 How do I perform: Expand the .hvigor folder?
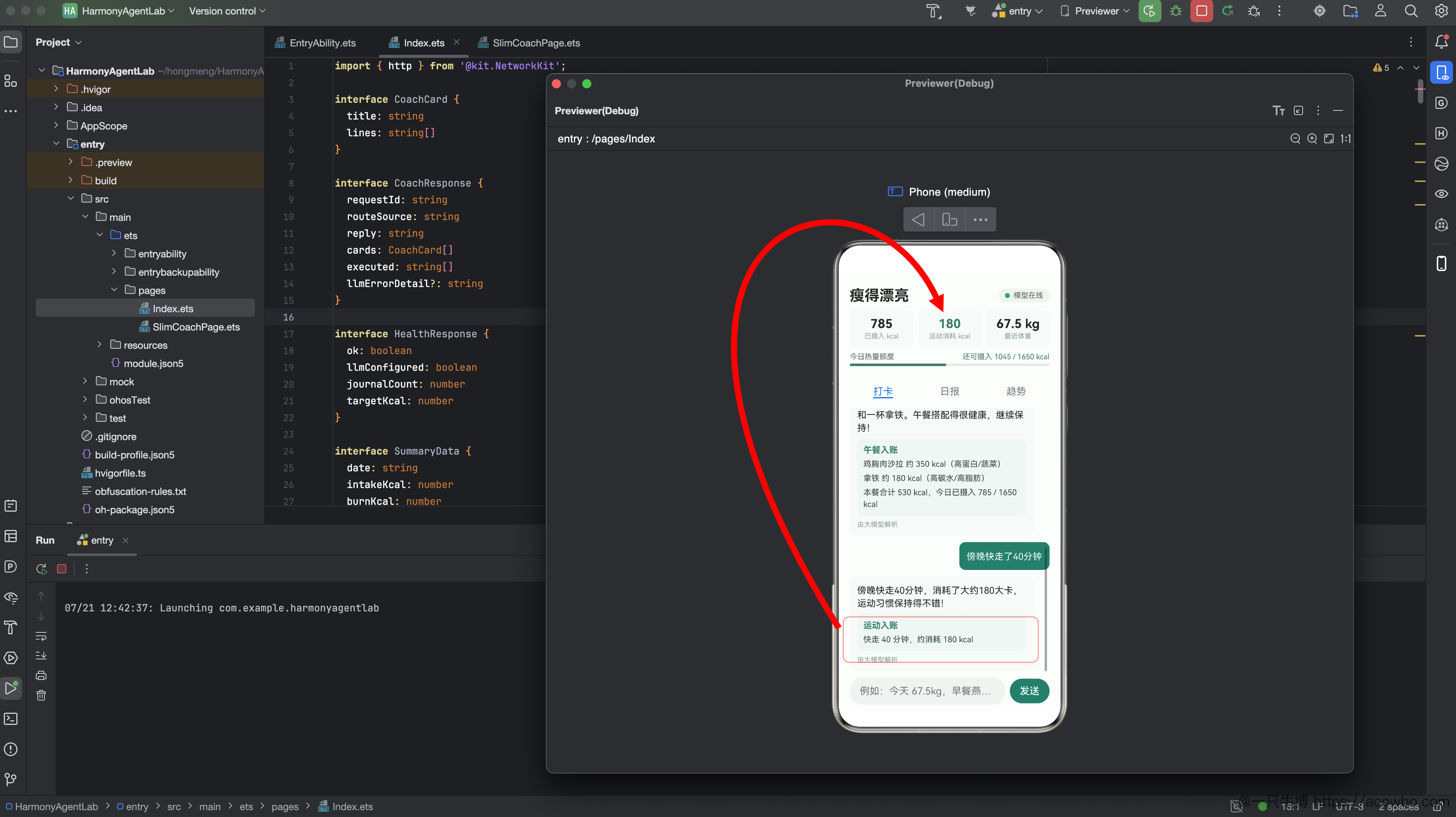click(56, 89)
